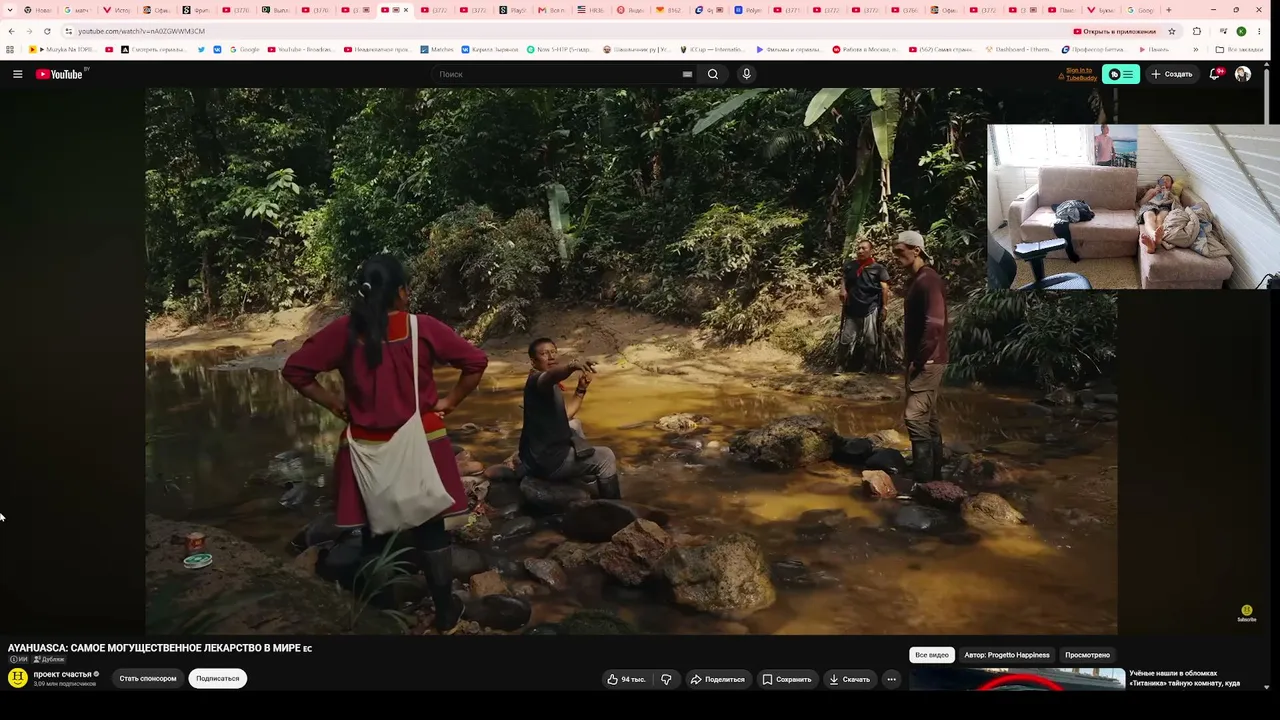Open the VK bookmark icon
The height and width of the screenshot is (720, 1280).
coord(217,49)
